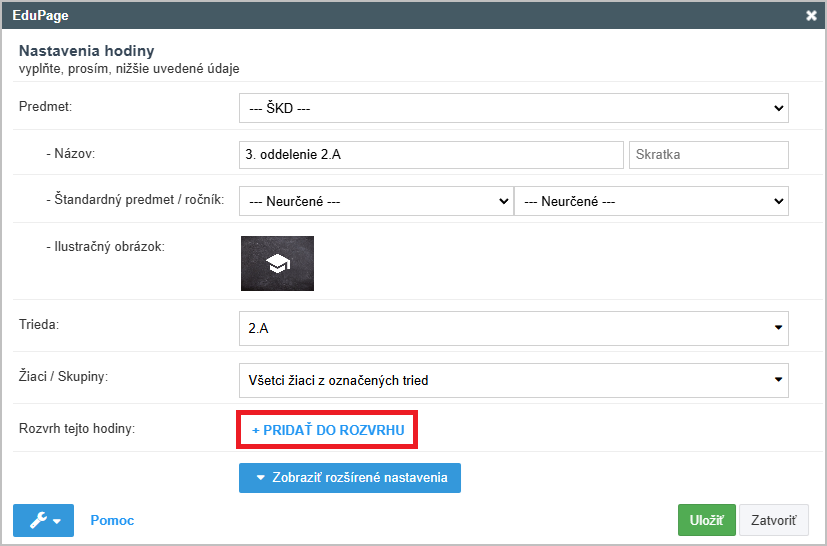The width and height of the screenshot is (827, 546).
Task: Click the graduation cap illustration image
Action: point(277,264)
